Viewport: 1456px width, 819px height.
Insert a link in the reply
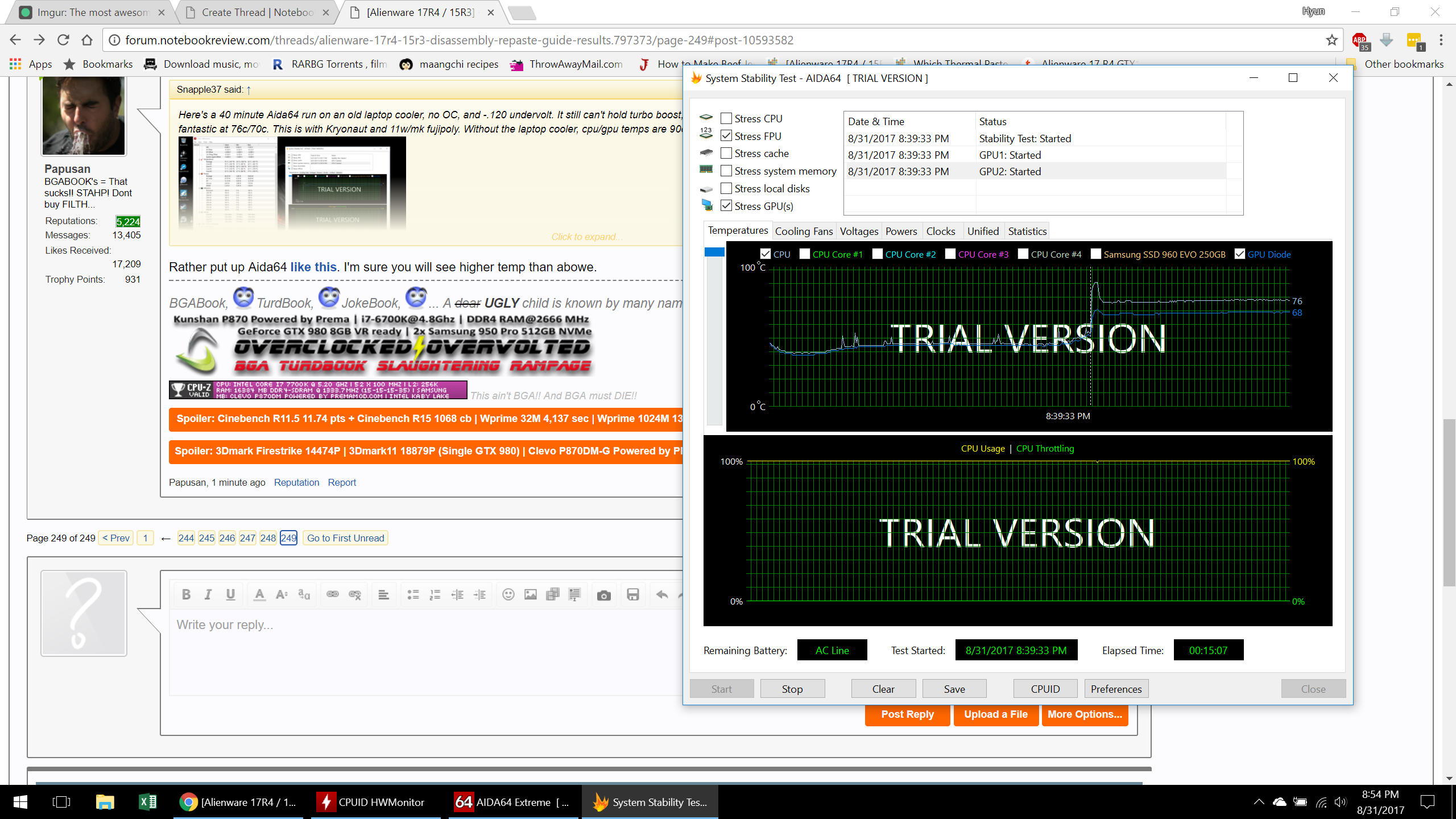pos(333,594)
